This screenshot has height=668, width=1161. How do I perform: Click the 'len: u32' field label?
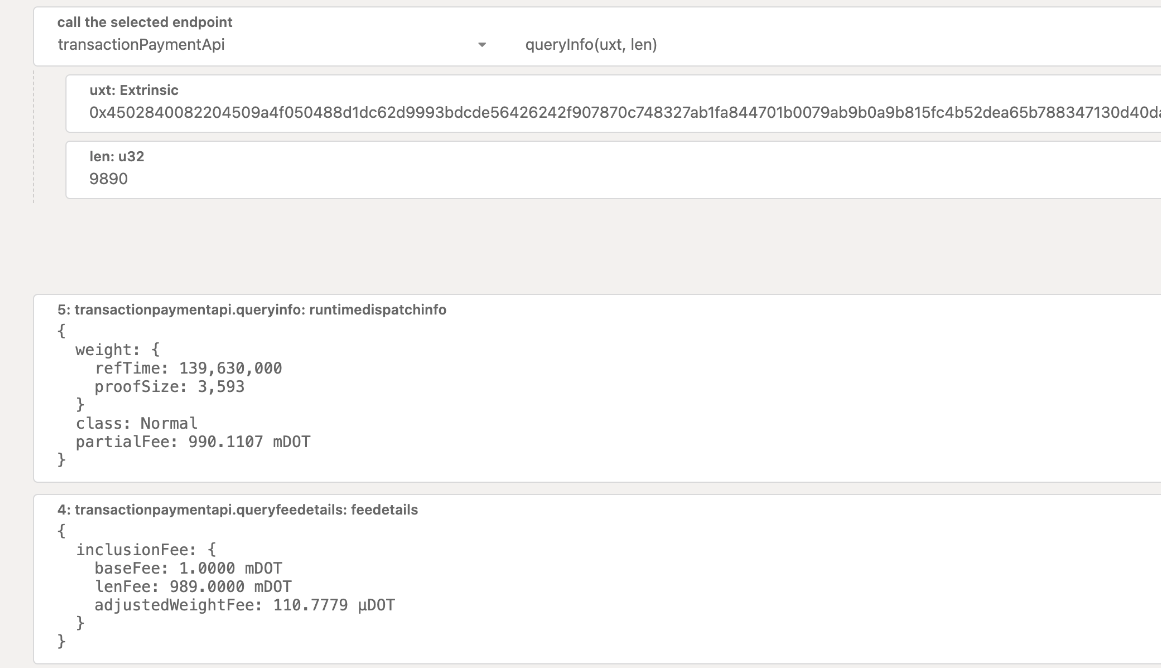tap(110, 157)
